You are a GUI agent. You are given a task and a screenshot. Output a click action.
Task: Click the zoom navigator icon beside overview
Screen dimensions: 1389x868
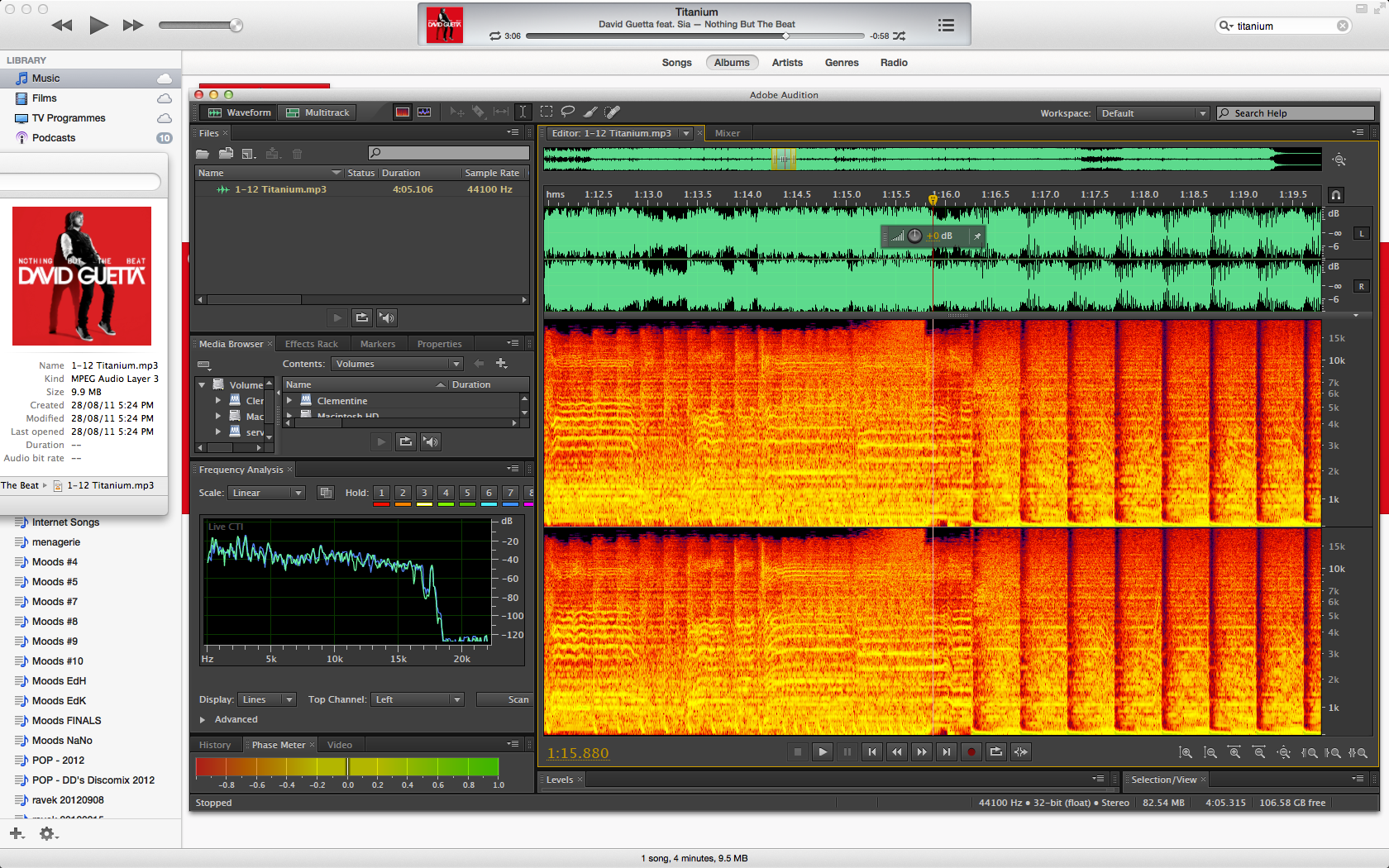pos(1339,160)
